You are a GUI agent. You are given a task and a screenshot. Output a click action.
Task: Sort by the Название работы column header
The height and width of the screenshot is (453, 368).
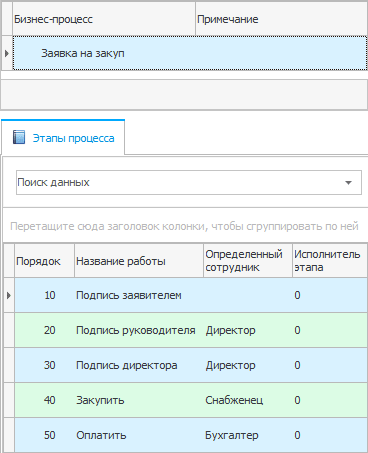[x=139, y=261]
